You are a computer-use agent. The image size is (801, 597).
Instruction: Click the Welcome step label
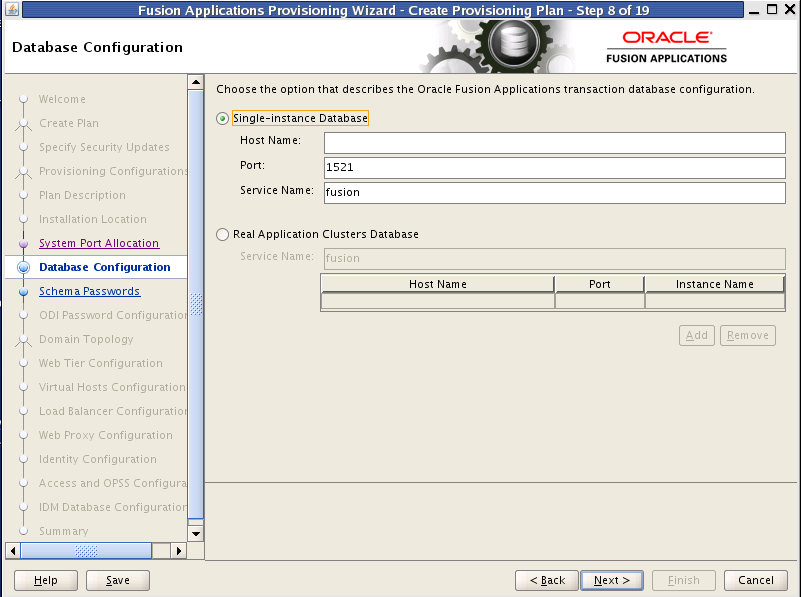click(62, 99)
